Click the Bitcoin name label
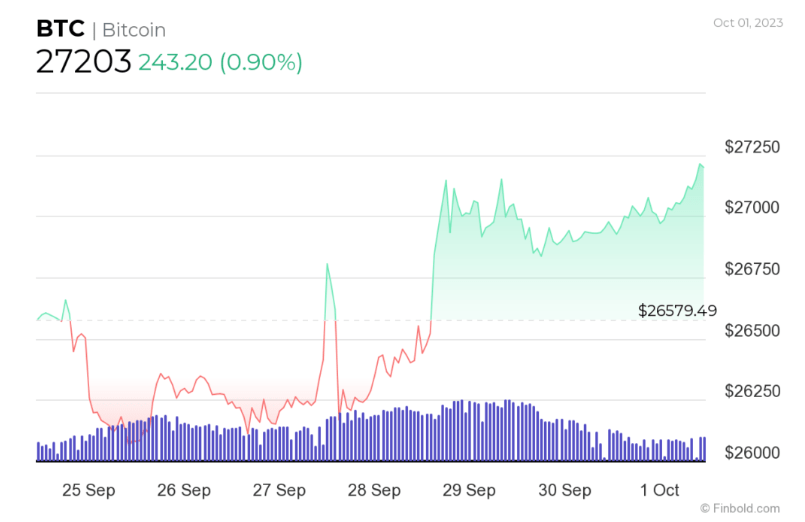The height and width of the screenshot is (522, 805). (134, 30)
